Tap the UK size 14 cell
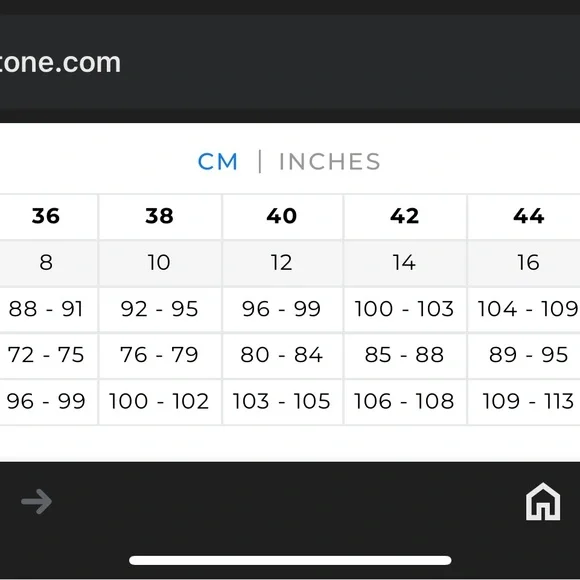This screenshot has height=580, width=580. [x=405, y=263]
